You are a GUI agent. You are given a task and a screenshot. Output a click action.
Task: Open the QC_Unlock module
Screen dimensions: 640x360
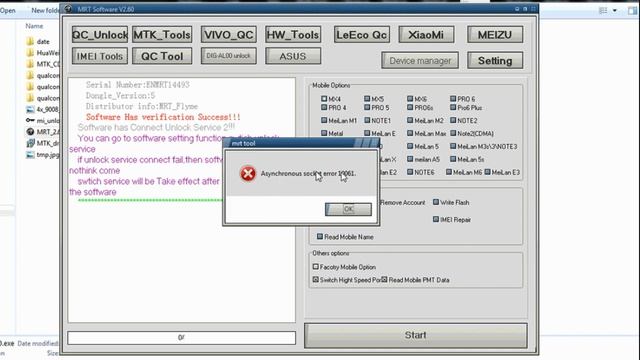[100, 35]
